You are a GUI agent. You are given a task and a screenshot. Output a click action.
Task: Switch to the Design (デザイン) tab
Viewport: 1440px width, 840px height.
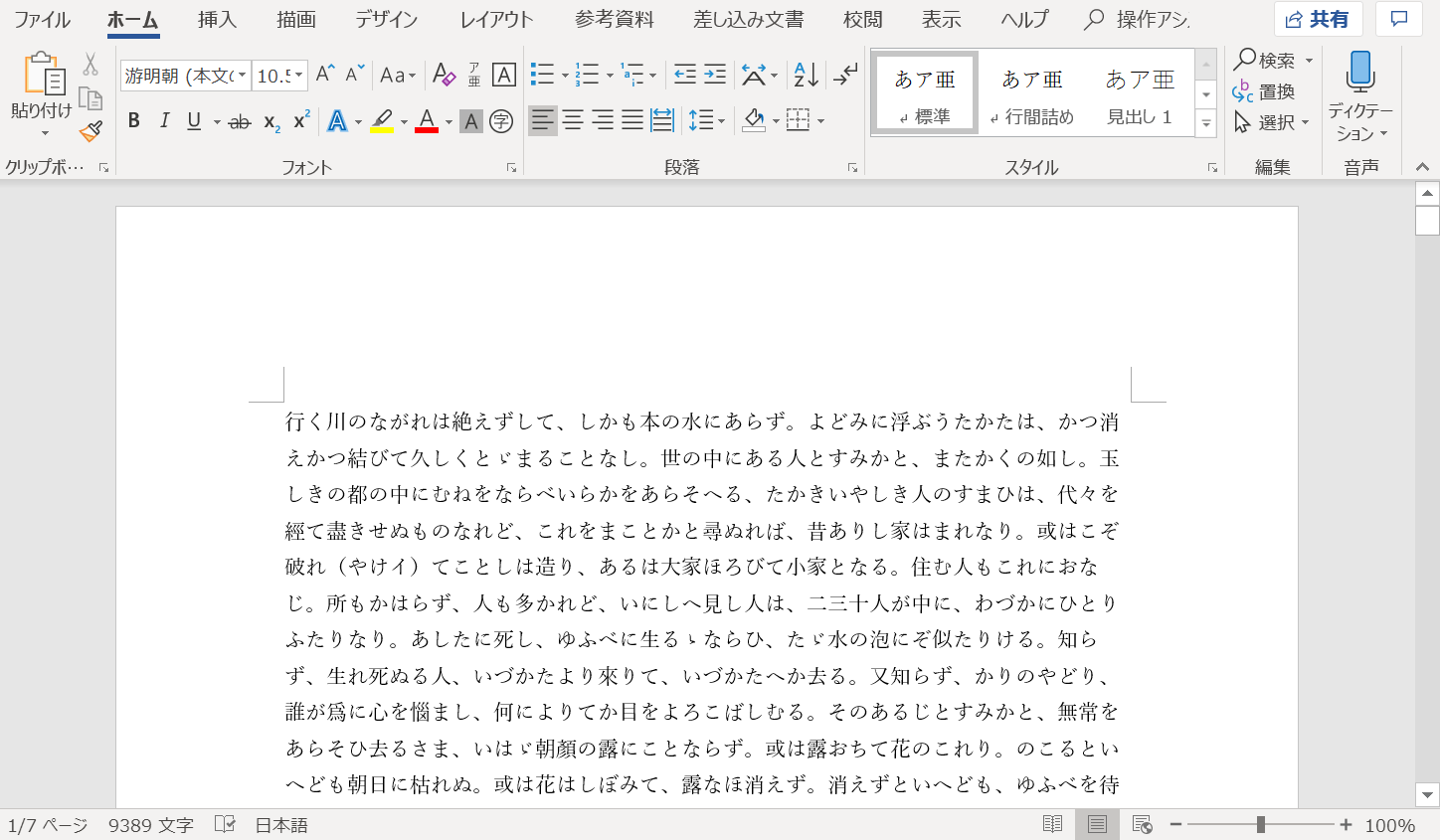coord(387,19)
